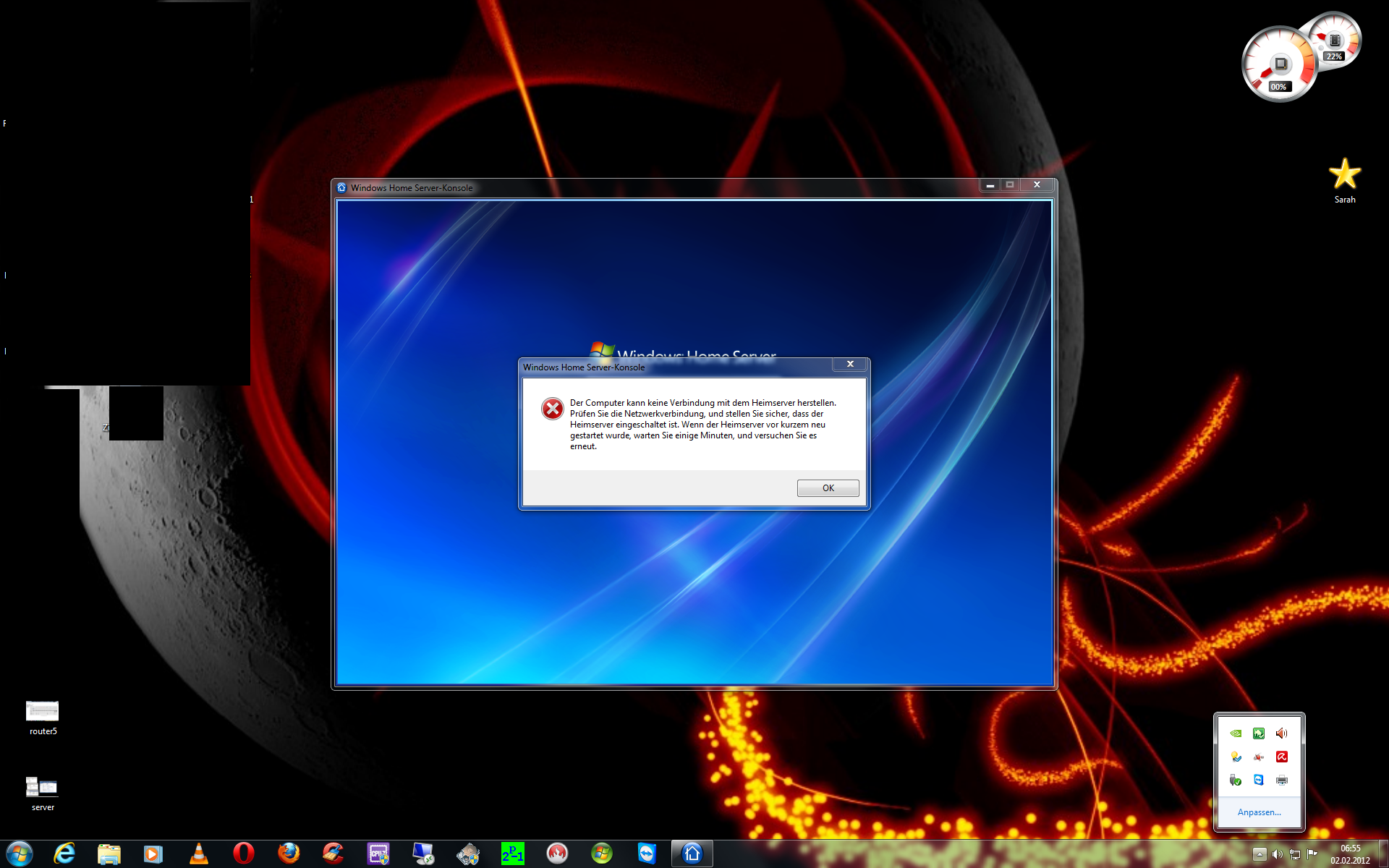Open the Windows Start menu orb
Image resolution: width=1389 pixels, height=868 pixels.
click(x=19, y=854)
